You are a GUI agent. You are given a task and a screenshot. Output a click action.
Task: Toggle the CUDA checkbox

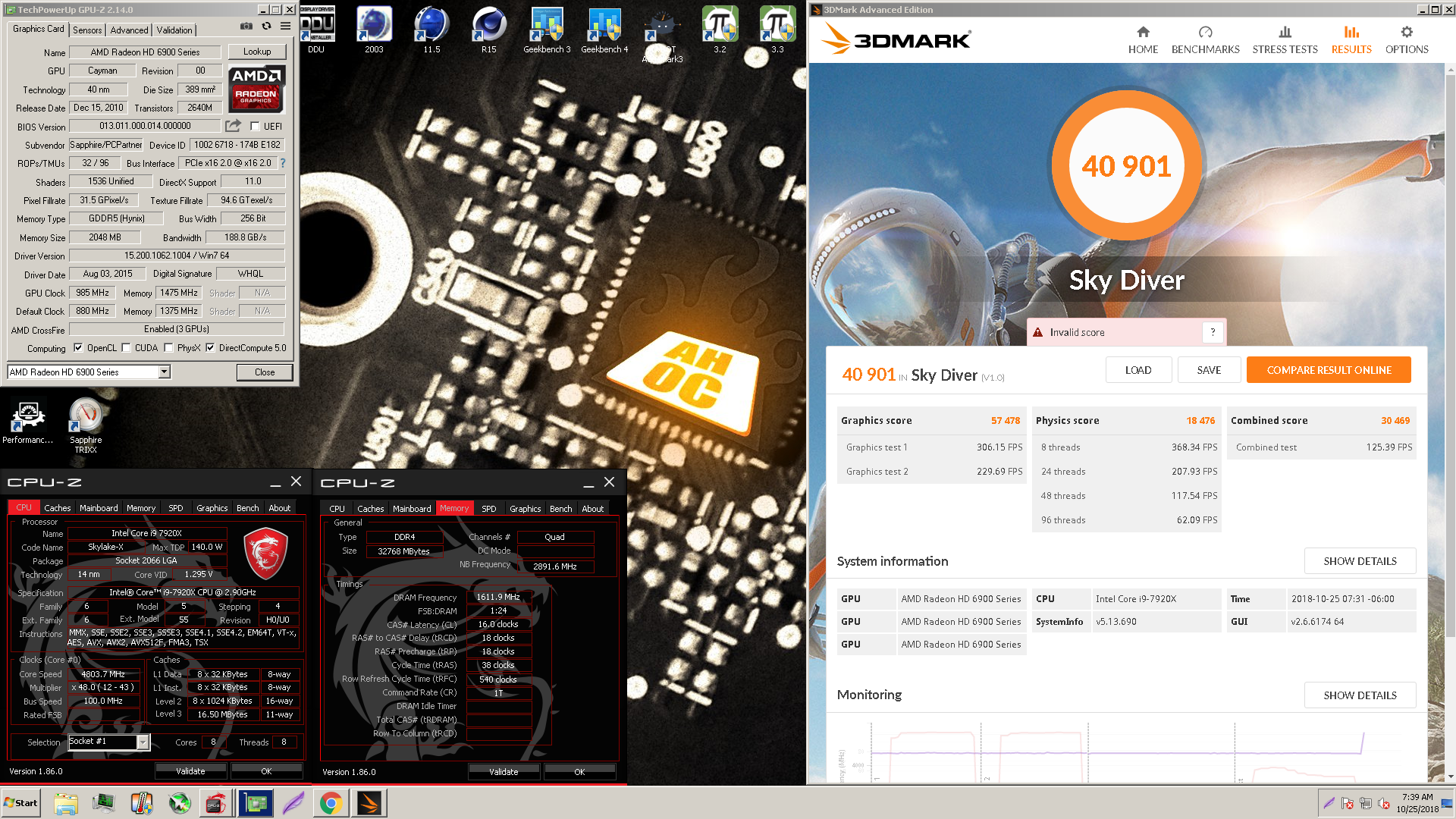(126, 348)
